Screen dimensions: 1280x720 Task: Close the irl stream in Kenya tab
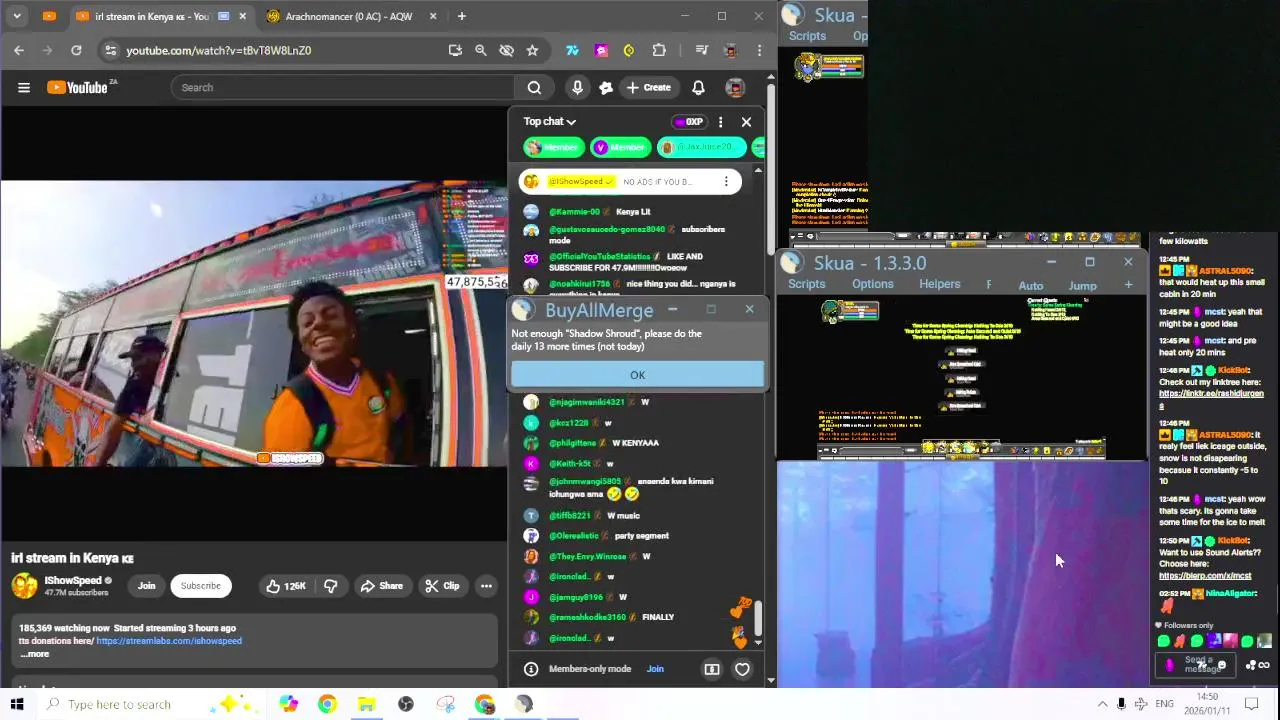point(242,16)
